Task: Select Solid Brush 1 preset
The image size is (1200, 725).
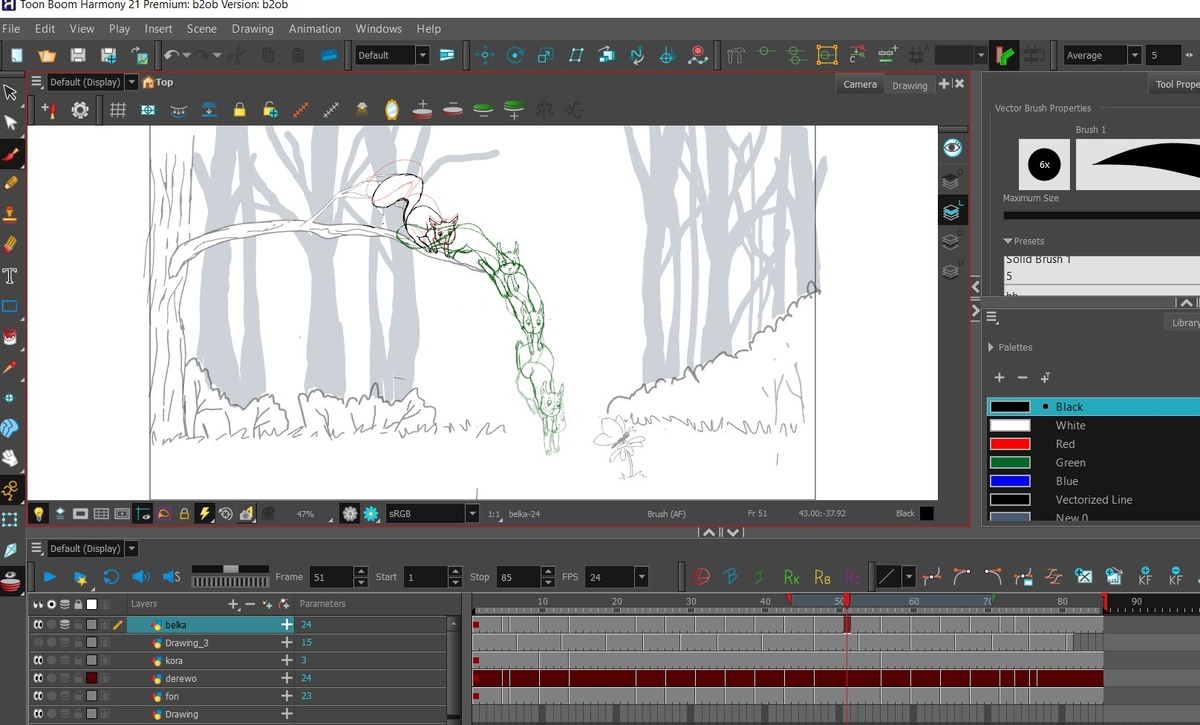Action: pos(1038,260)
